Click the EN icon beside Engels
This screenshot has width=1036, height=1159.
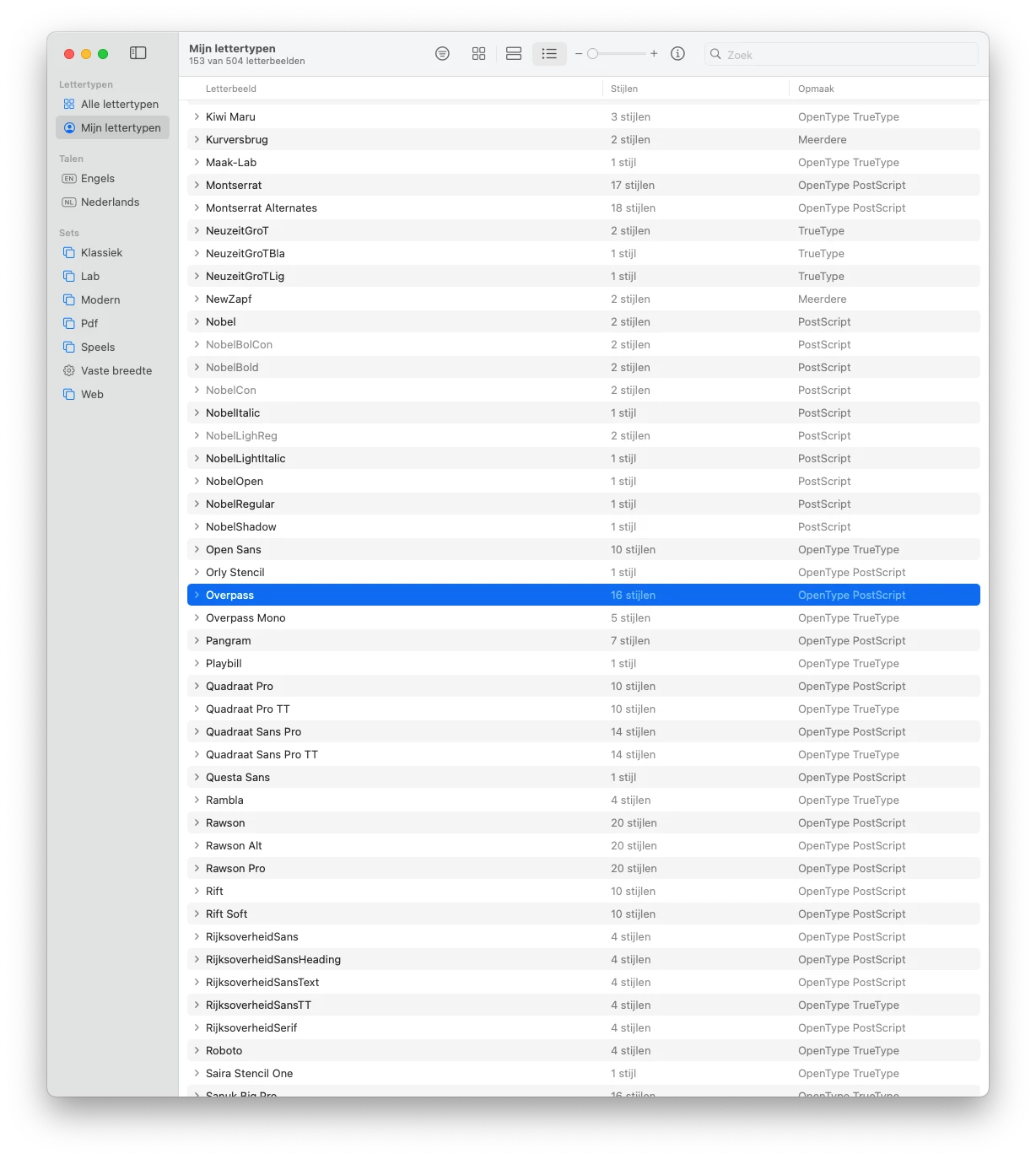(69, 178)
